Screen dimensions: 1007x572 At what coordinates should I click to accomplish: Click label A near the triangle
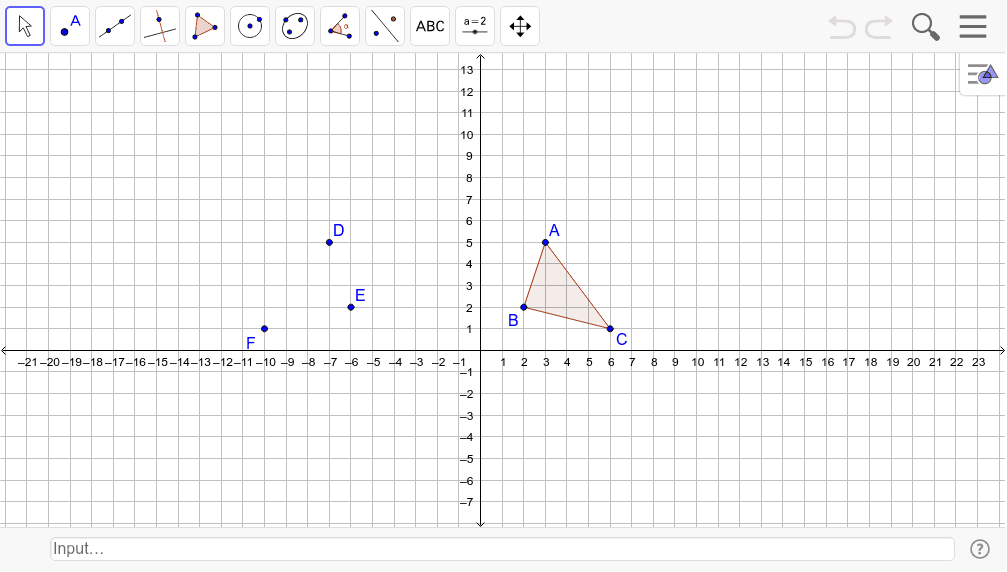(x=554, y=230)
